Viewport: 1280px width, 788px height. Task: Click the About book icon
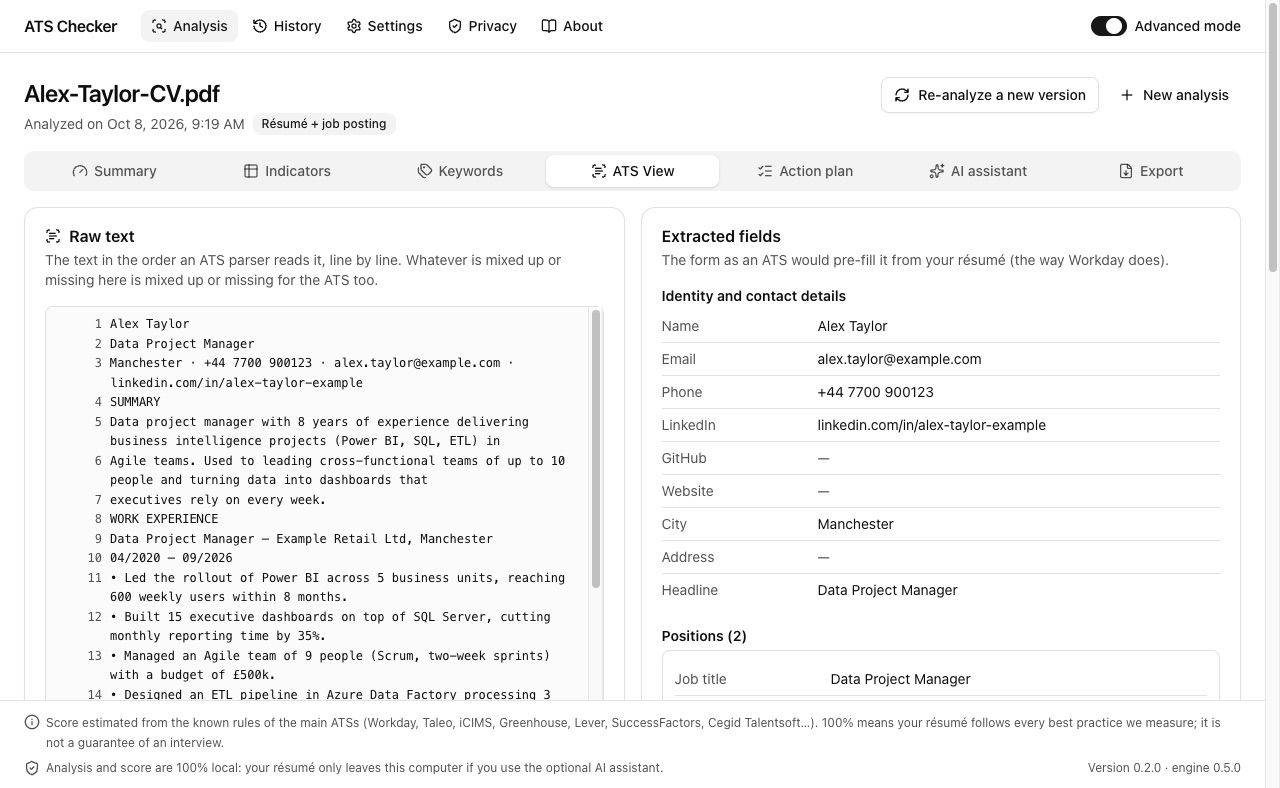point(549,26)
